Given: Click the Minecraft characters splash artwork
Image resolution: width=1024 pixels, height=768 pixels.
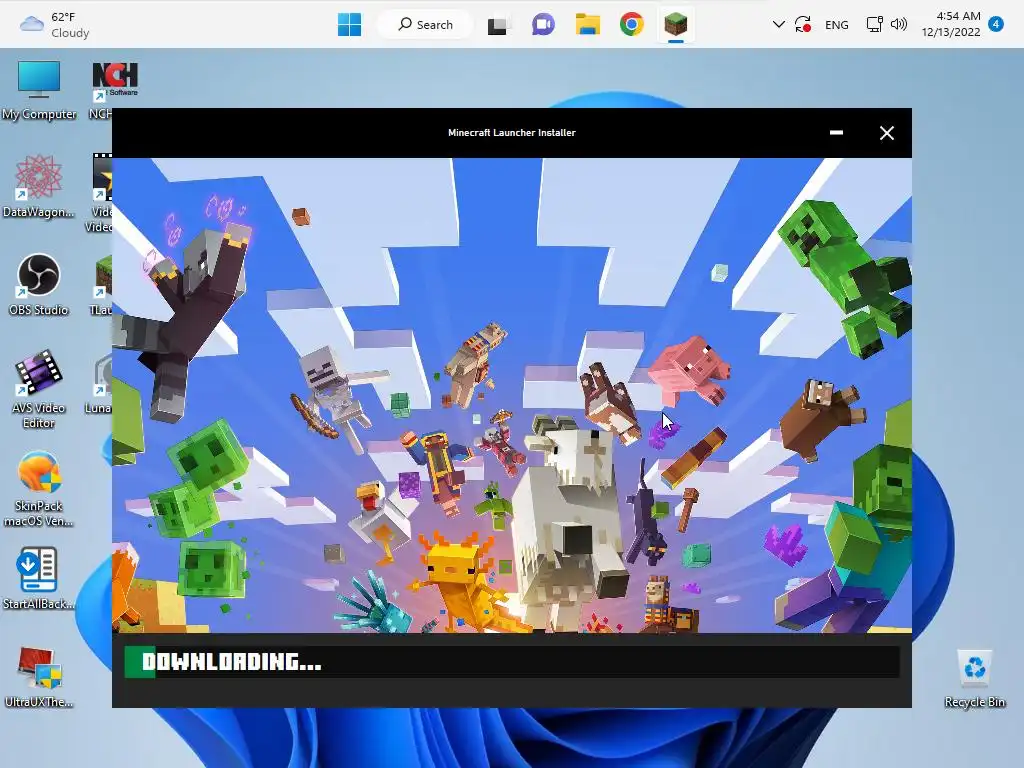Looking at the screenshot, I should point(512,395).
